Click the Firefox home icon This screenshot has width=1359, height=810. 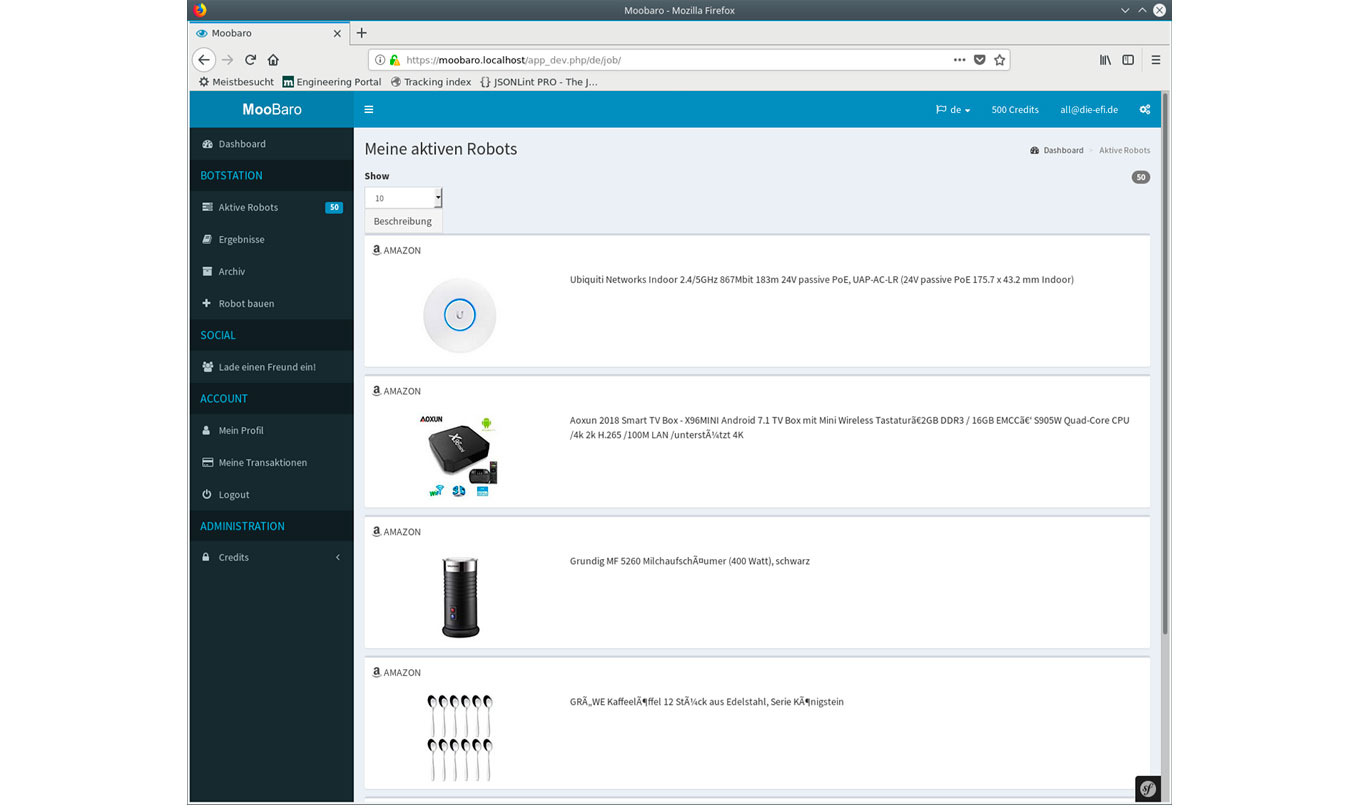[273, 60]
